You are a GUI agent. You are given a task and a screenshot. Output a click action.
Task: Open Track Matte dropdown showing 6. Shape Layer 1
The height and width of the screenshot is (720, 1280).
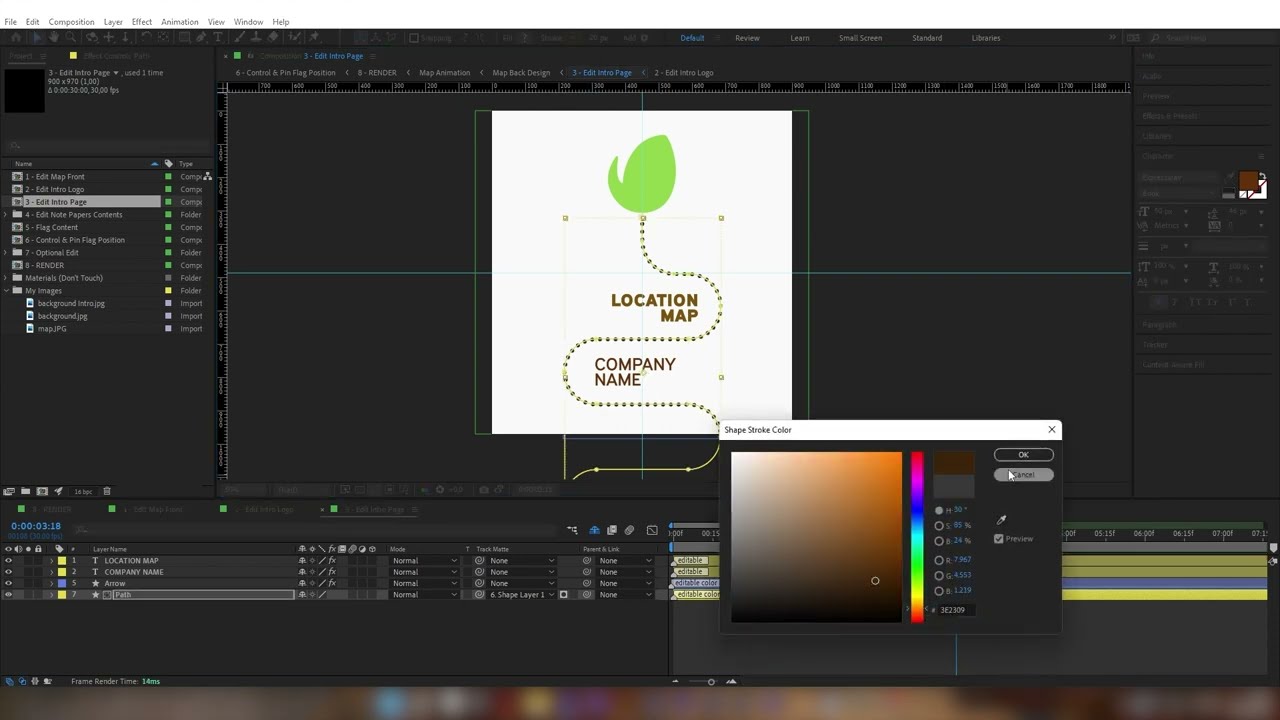coord(521,595)
